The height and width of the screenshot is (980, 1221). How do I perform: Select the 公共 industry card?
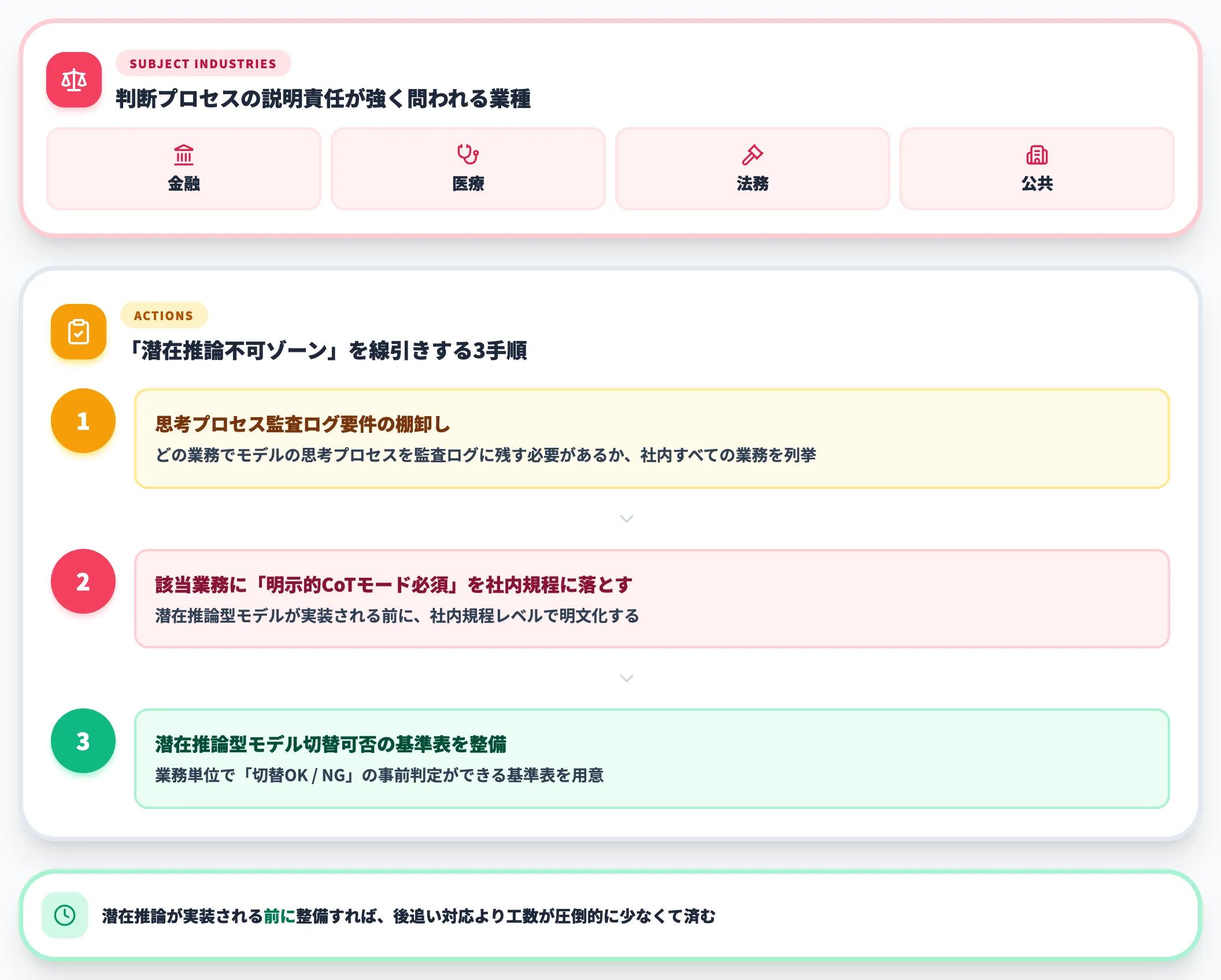1037,169
